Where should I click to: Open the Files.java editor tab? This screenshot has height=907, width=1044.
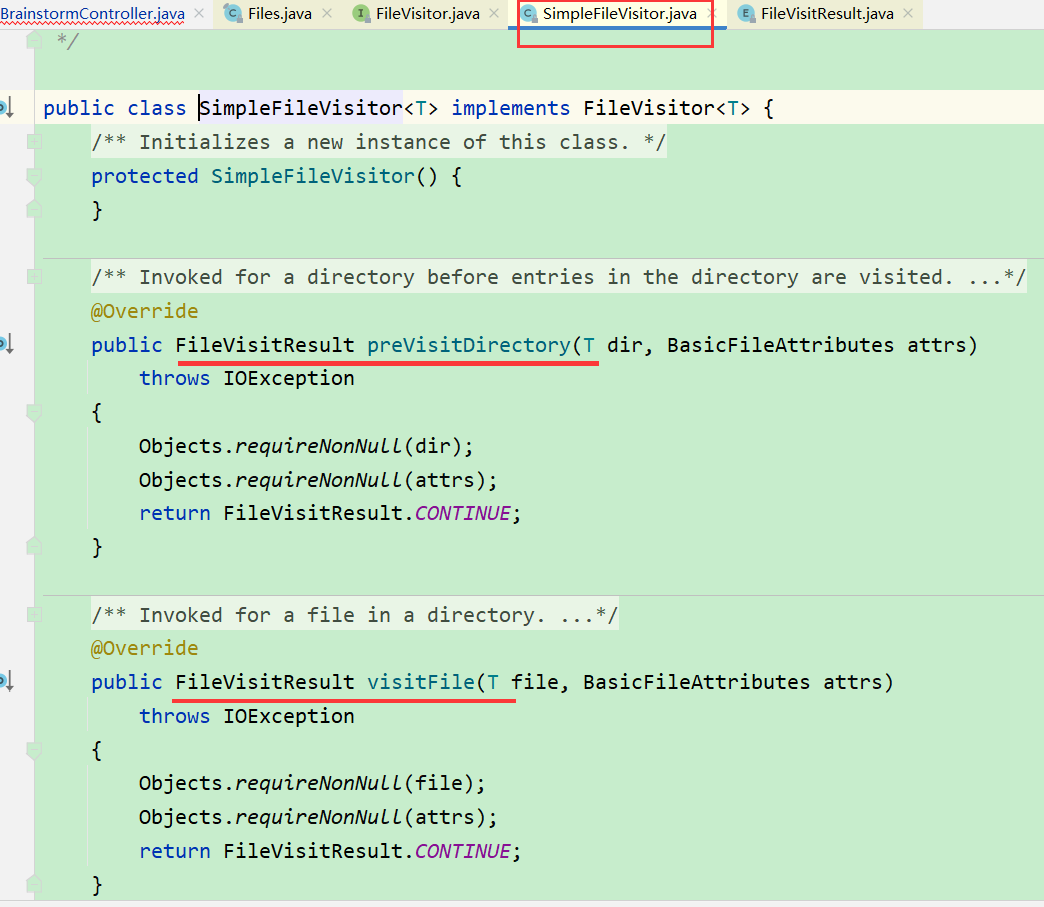(280, 13)
